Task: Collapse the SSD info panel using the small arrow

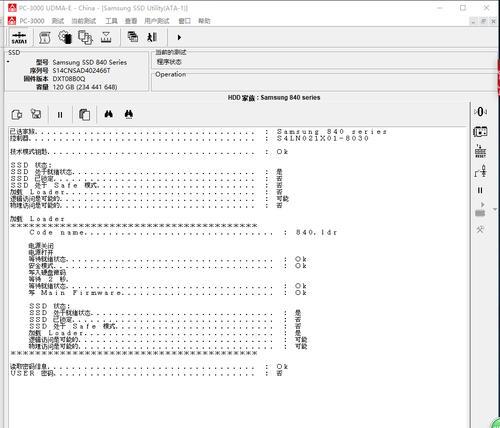Action: point(8,62)
